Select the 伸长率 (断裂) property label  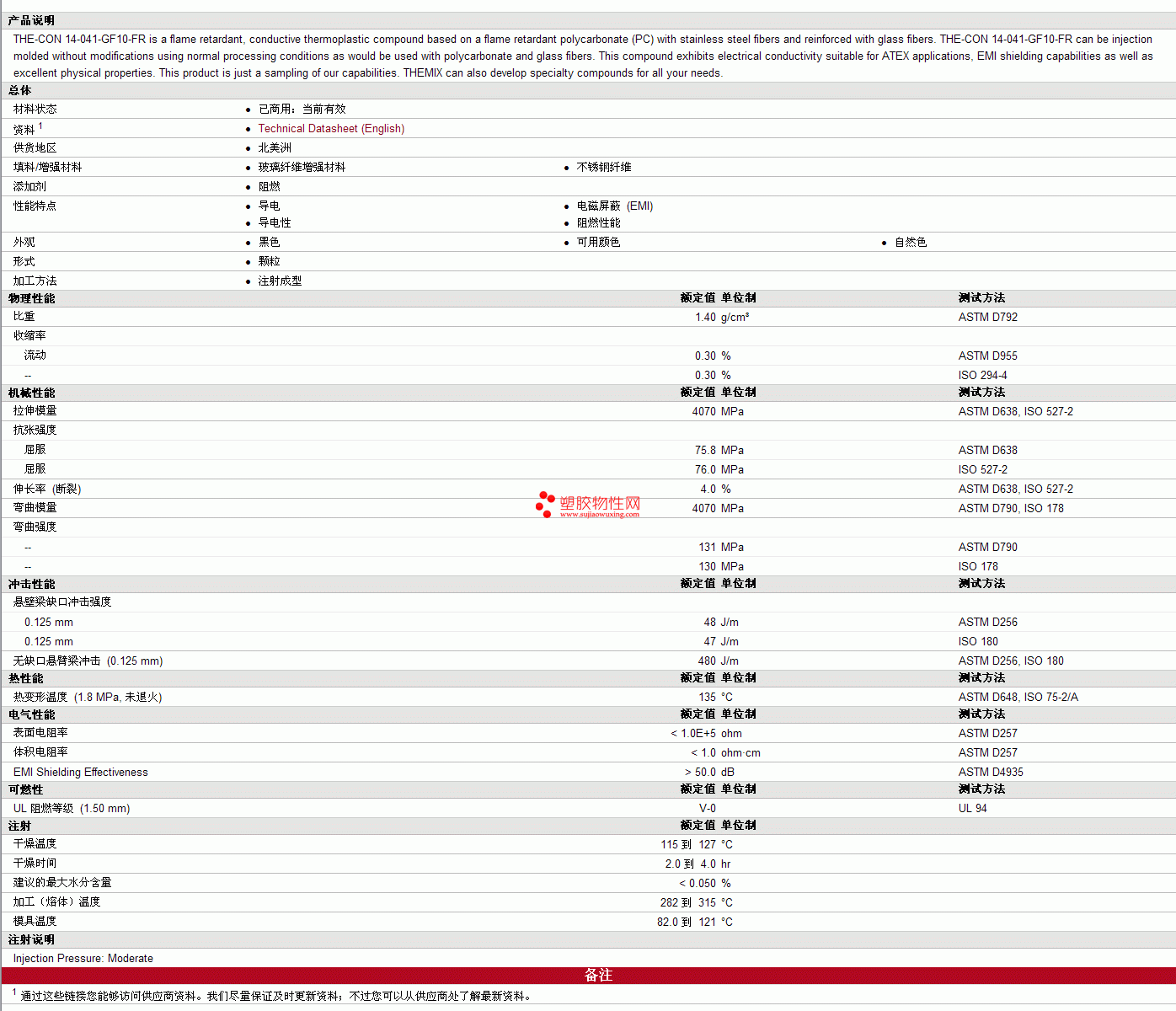coord(47,489)
